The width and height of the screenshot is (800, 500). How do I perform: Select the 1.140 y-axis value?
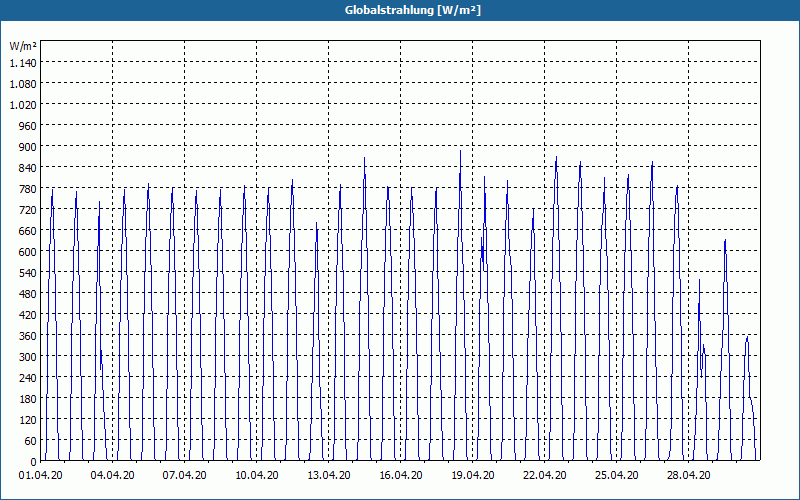(23, 63)
